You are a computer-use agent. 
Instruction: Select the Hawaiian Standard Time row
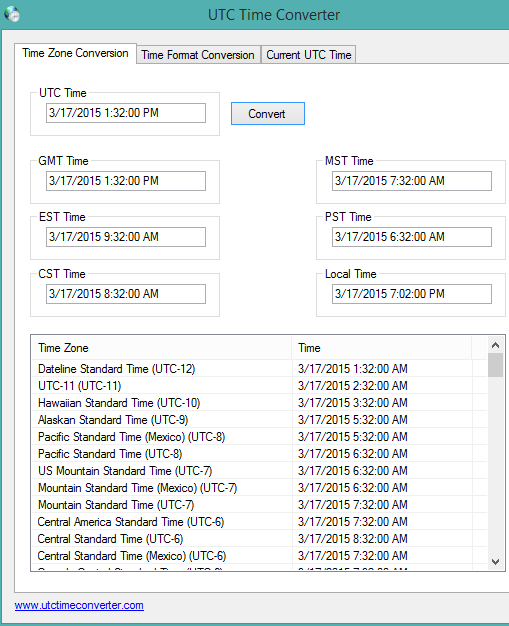(x=259, y=403)
